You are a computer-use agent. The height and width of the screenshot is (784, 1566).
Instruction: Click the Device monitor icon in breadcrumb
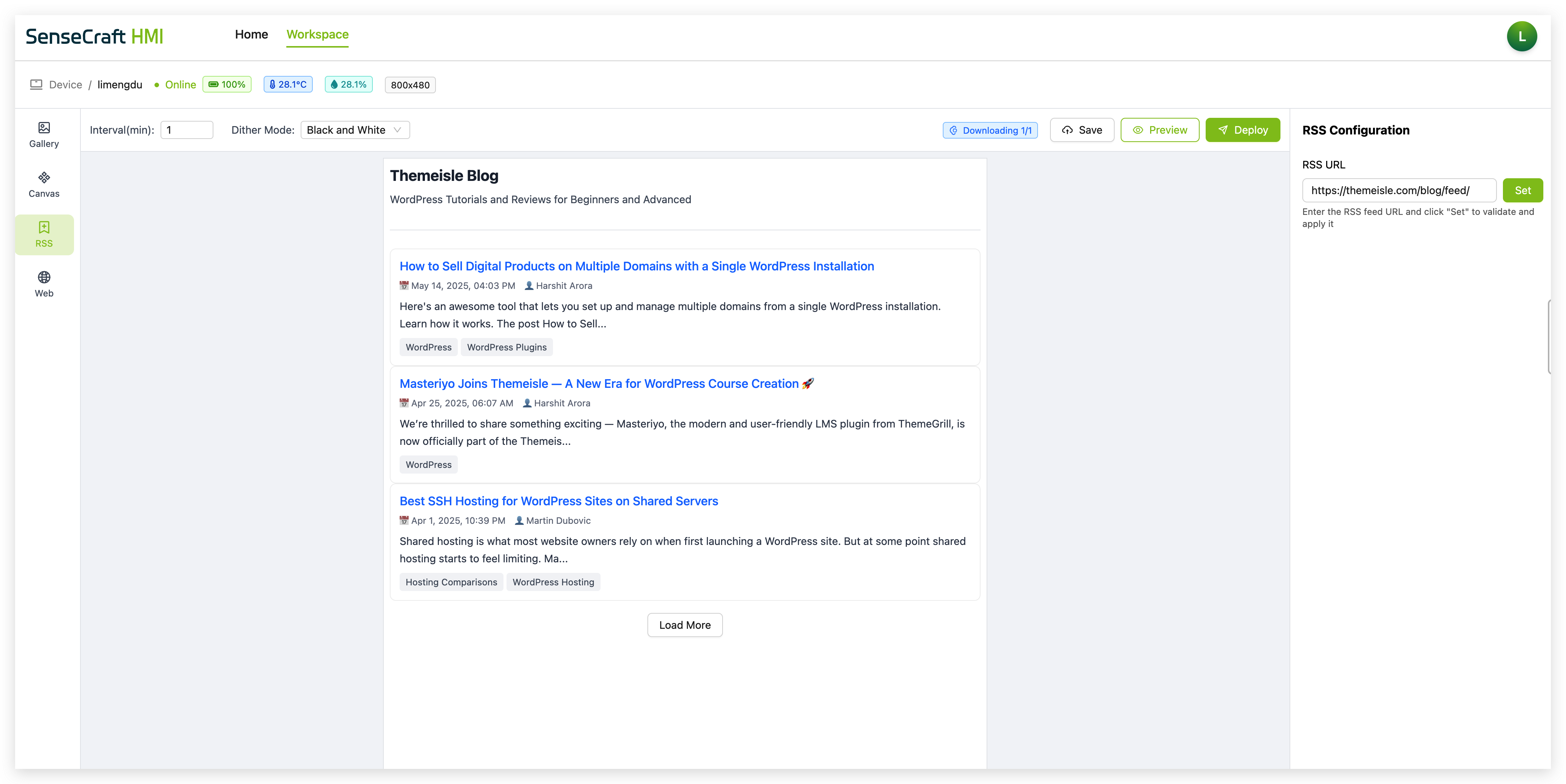(37, 85)
